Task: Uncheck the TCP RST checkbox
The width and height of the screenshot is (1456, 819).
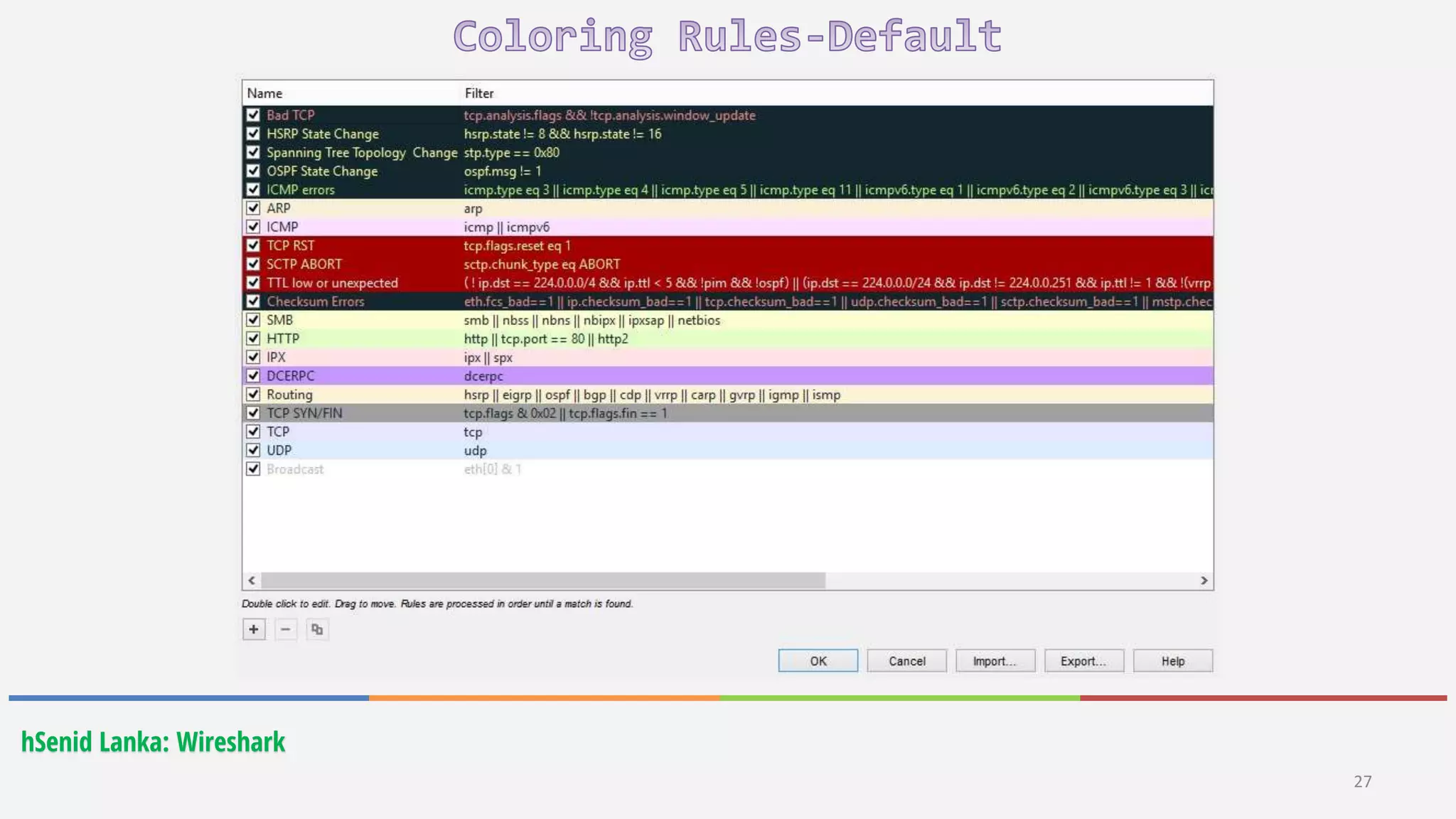Action: [253, 245]
